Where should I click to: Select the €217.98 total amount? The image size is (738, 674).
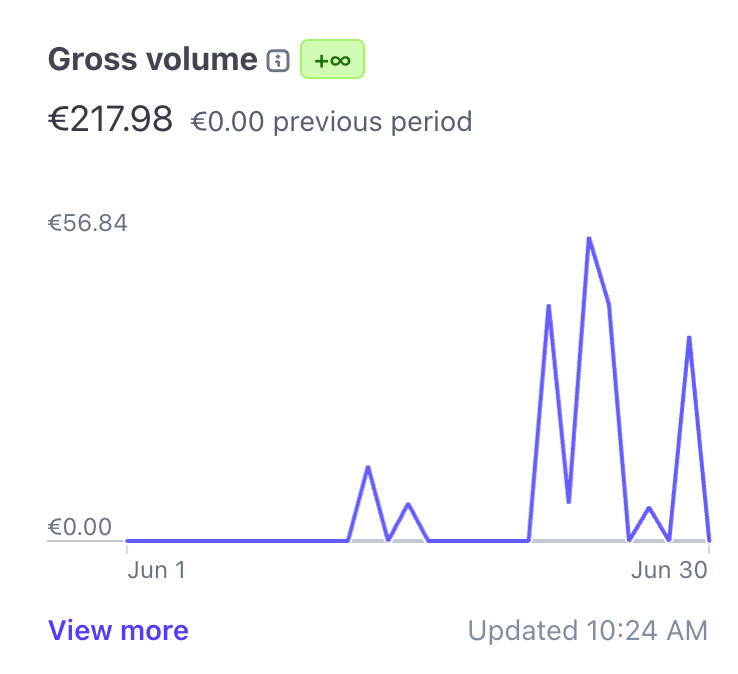pyautogui.click(x=111, y=120)
